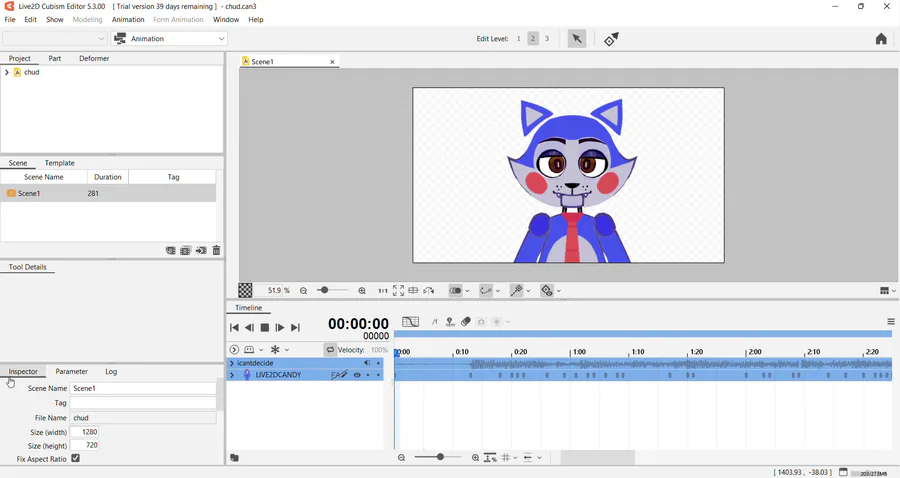Open the onion skin options dropdown arrow

[467, 291]
